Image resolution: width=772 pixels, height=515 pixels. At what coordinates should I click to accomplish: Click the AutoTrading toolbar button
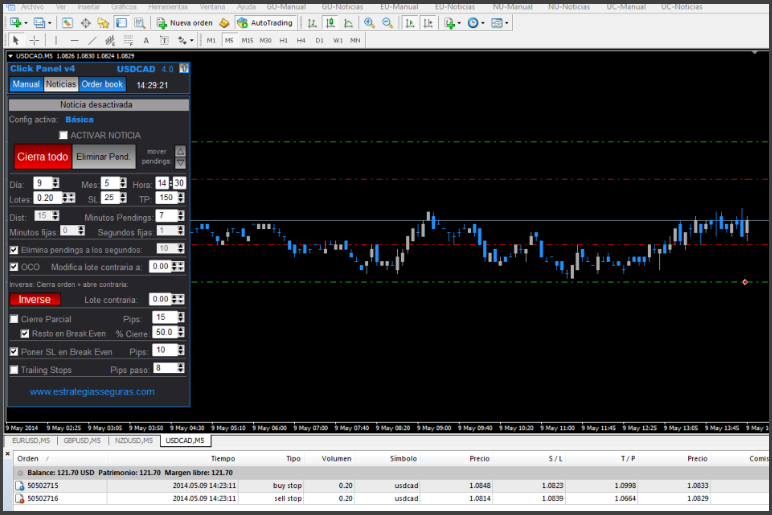[264, 22]
